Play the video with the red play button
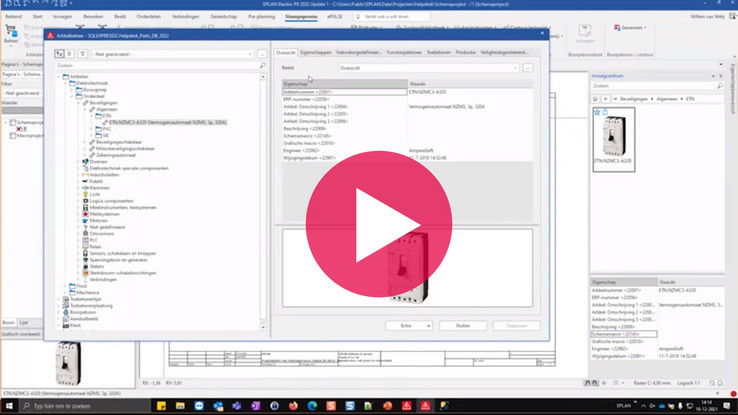 pos(379,224)
